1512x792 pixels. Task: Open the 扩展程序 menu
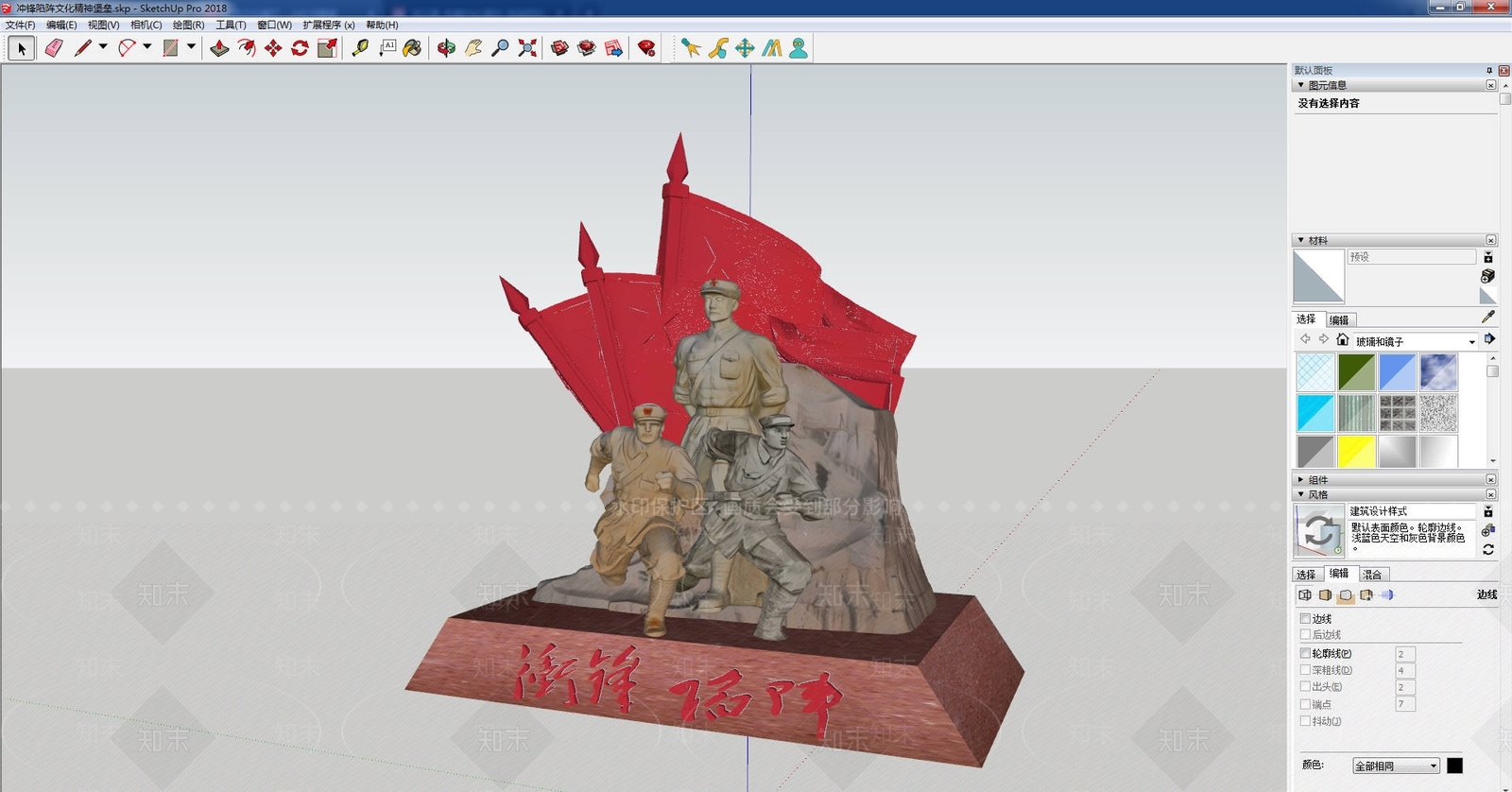[x=329, y=25]
